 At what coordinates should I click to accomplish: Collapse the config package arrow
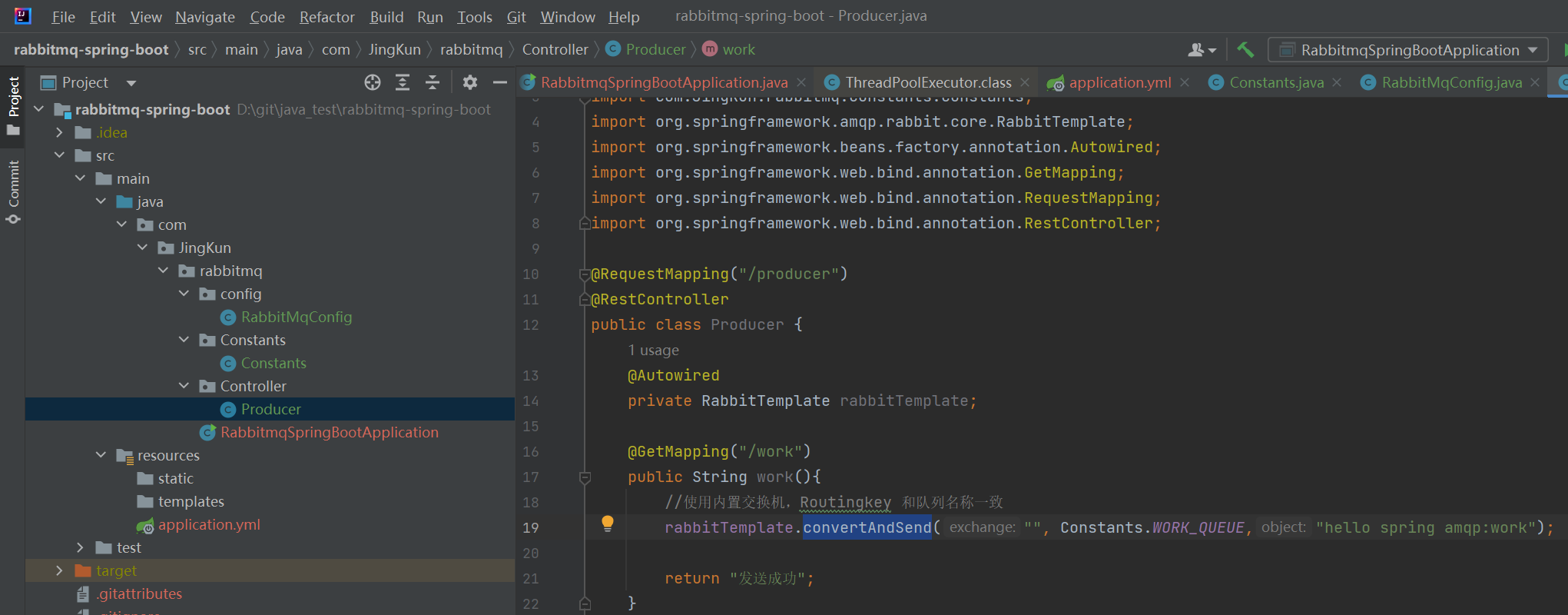[184, 294]
